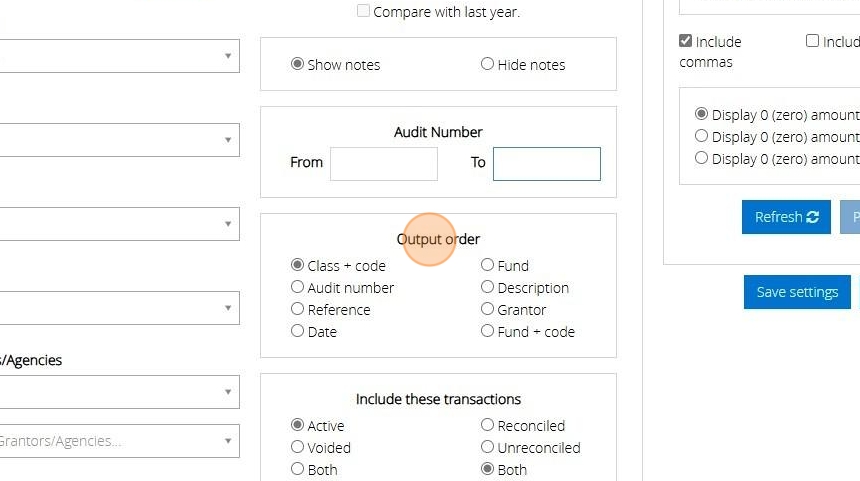The height and width of the screenshot is (481, 860).
Task: Expand the topmost left dropdown
Action: coord(120,56)
